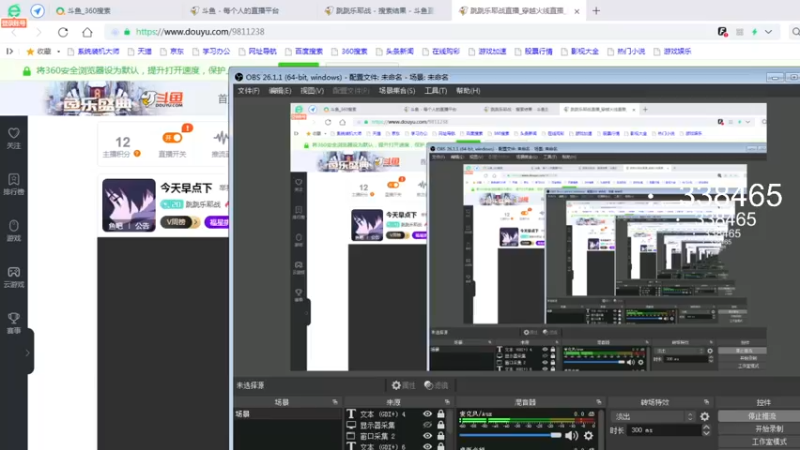Pop out the 转场特效 dock panel
The width and height of the screenshot is (800, 450).
706,402
